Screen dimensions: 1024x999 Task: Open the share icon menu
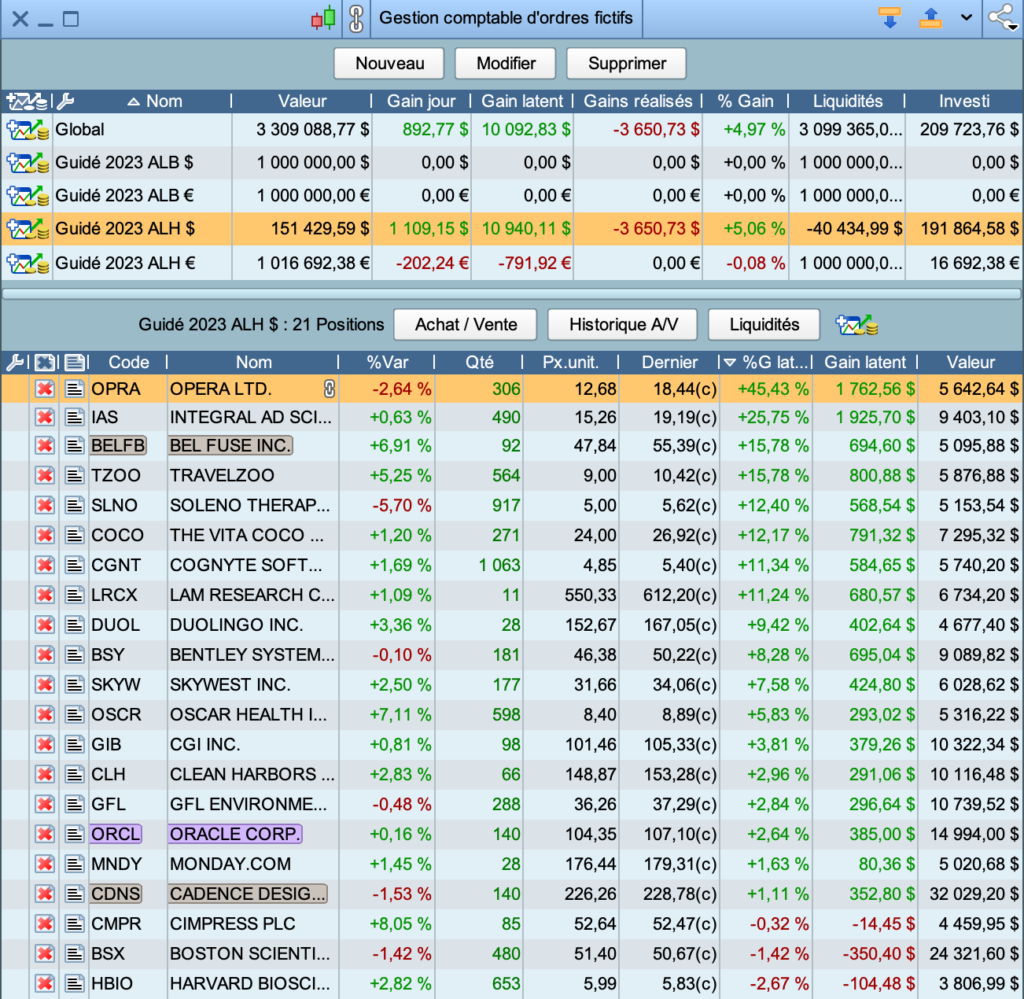1002,18
